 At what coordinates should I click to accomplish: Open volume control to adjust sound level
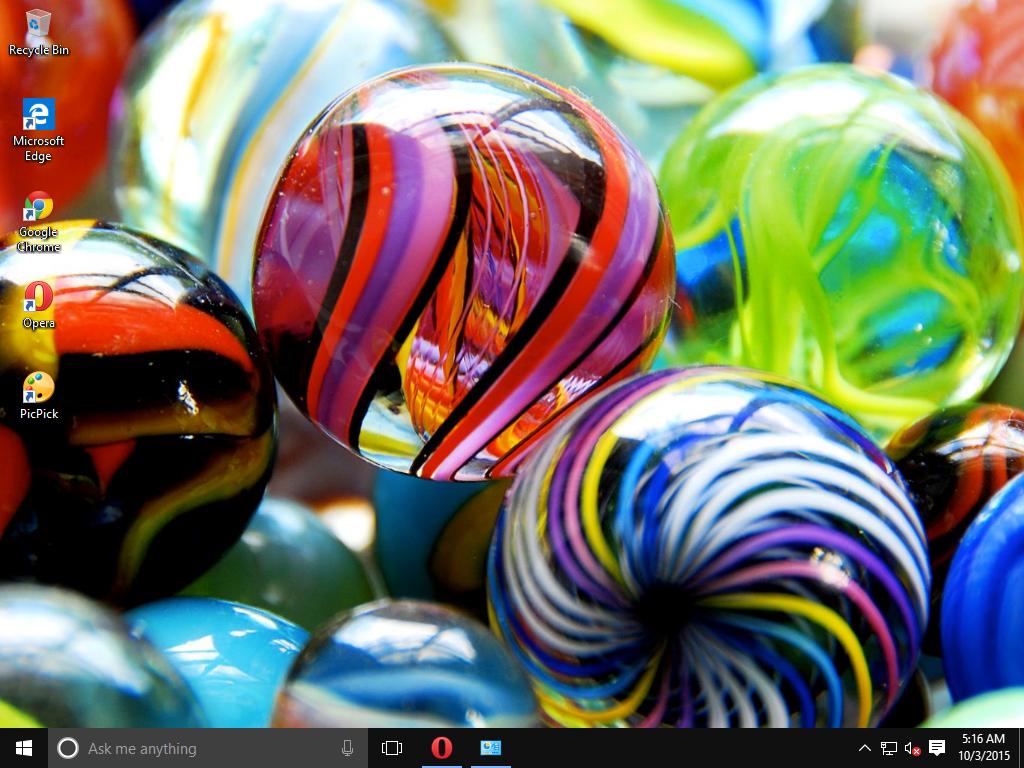pyautogui.click(x=911, y=748)
